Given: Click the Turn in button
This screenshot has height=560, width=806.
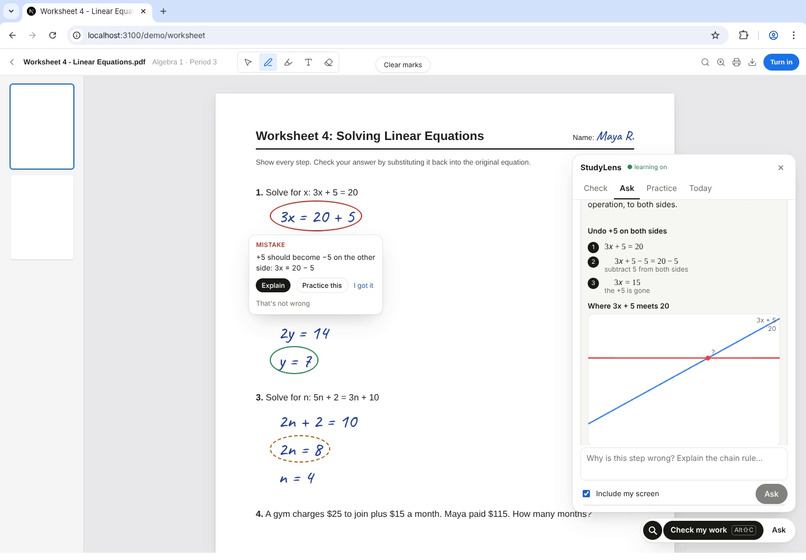Looking at the screenshot, I should click(781, 62).
